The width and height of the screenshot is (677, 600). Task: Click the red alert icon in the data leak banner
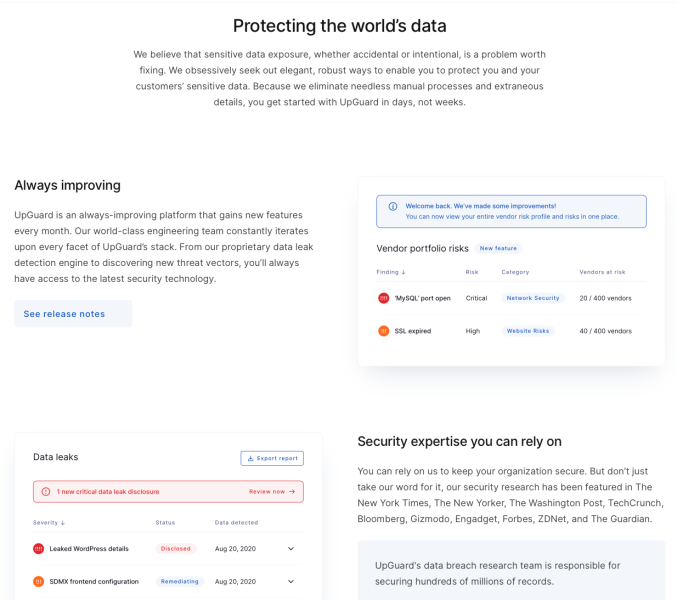coord(46,492)
